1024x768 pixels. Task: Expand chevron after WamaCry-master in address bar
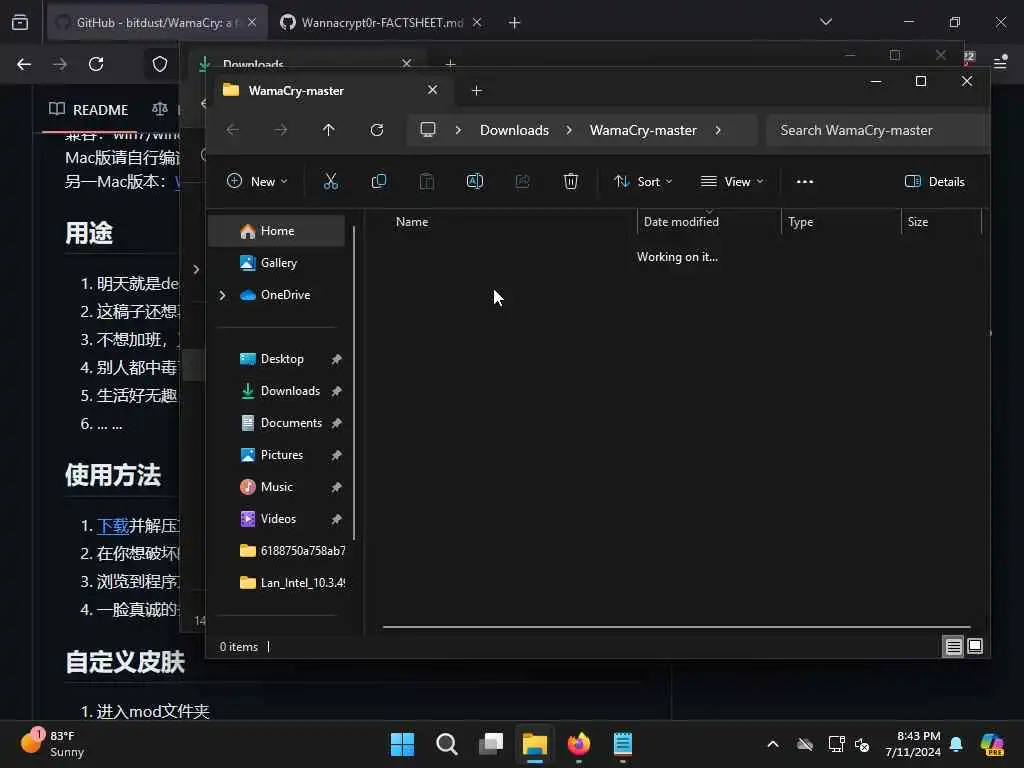(718, 130)
